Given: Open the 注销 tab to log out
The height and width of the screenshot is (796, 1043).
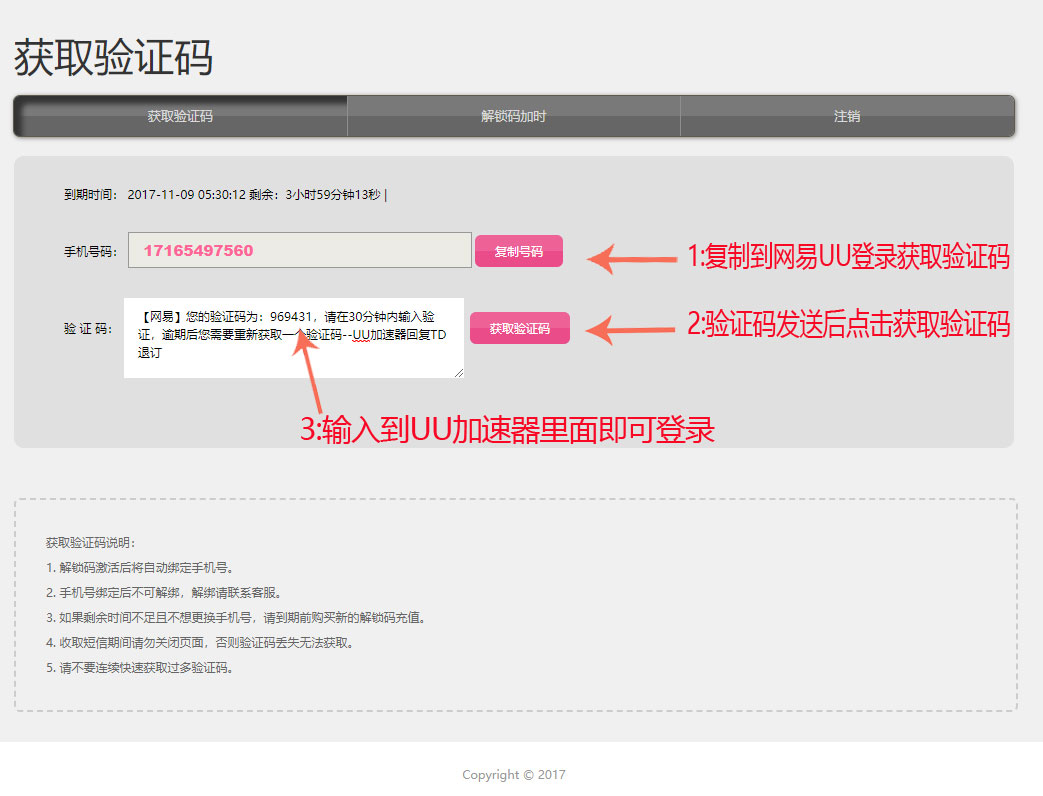Looking at the screenshot, I should [x=847, y=116].
